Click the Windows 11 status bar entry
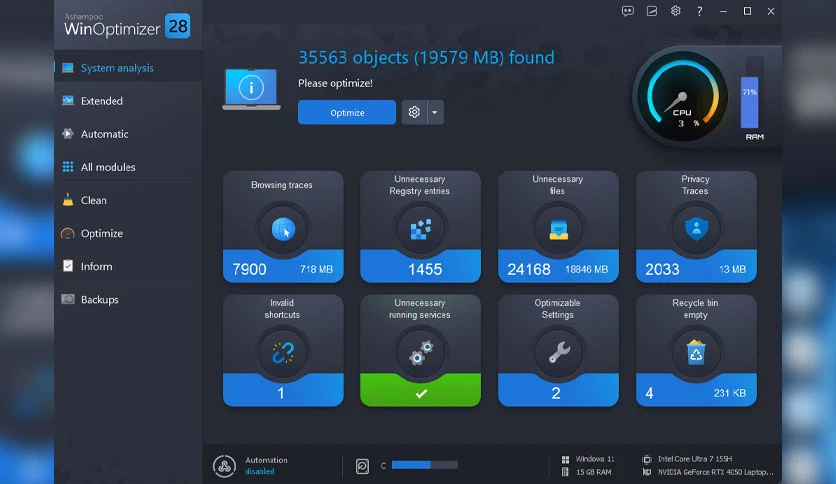This screenshot has width=836, height=484. coord(588,459)
